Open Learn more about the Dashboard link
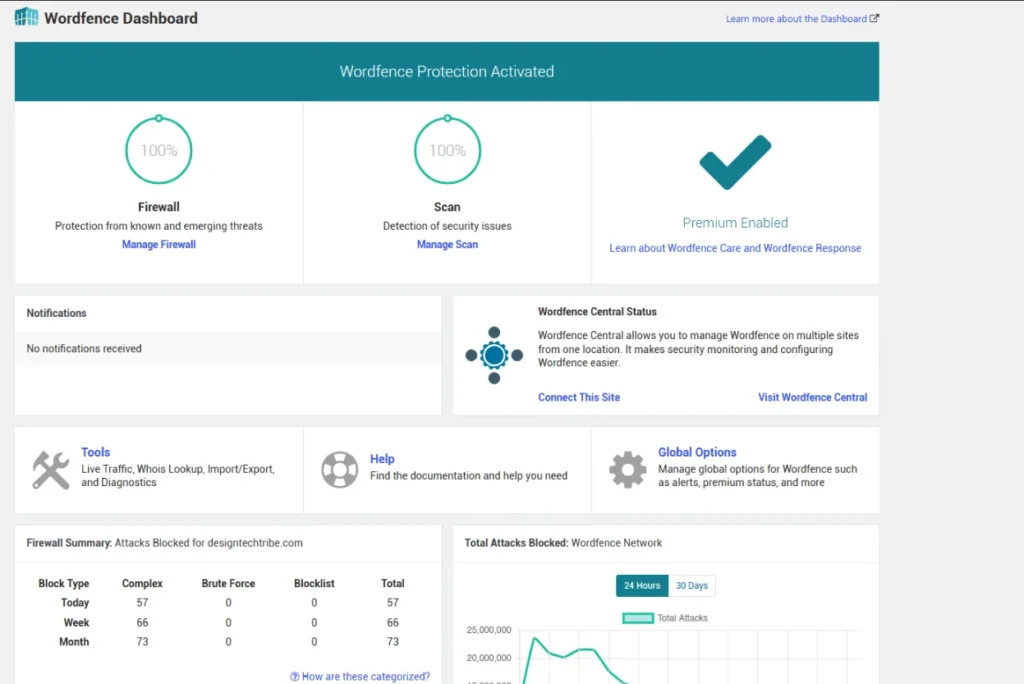 pyautogui.click(x=796, y=19)
